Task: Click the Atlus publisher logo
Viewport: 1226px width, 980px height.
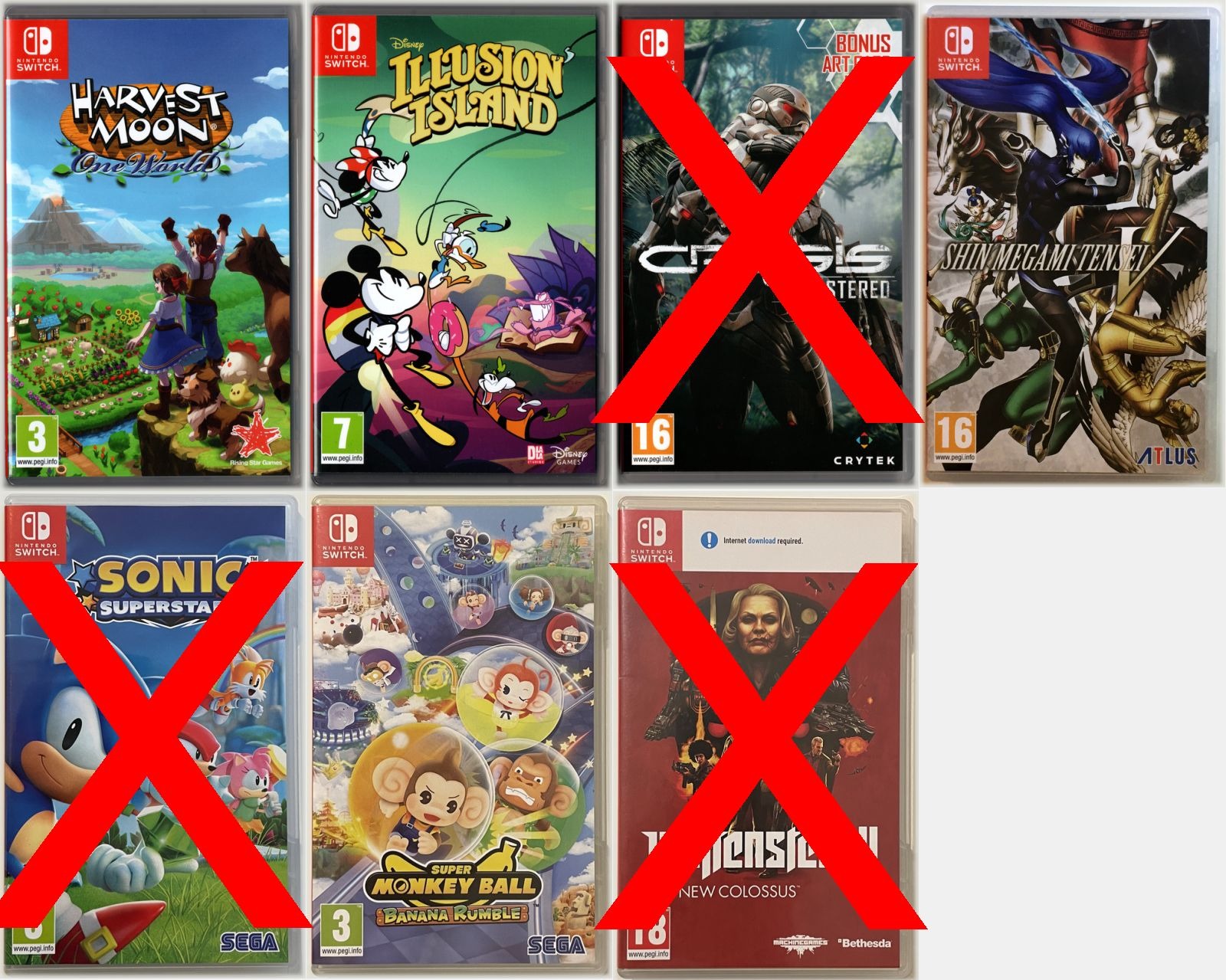Action: click(x=1165, y=457)
